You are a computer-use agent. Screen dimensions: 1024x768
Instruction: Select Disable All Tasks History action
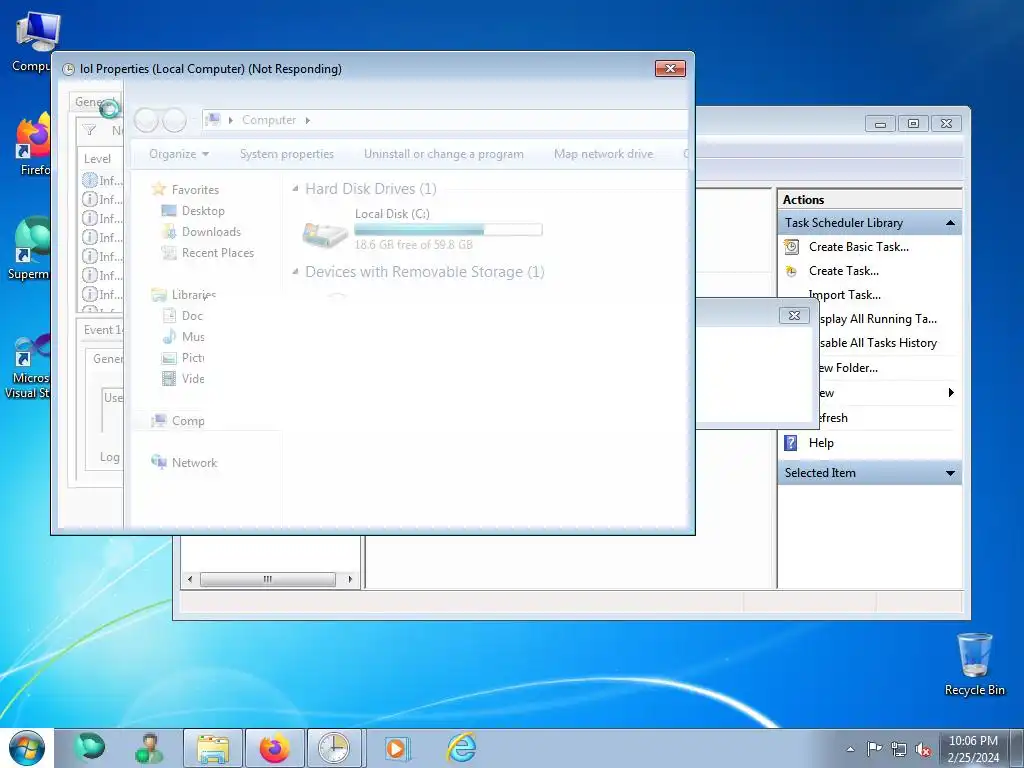[877, 343]
